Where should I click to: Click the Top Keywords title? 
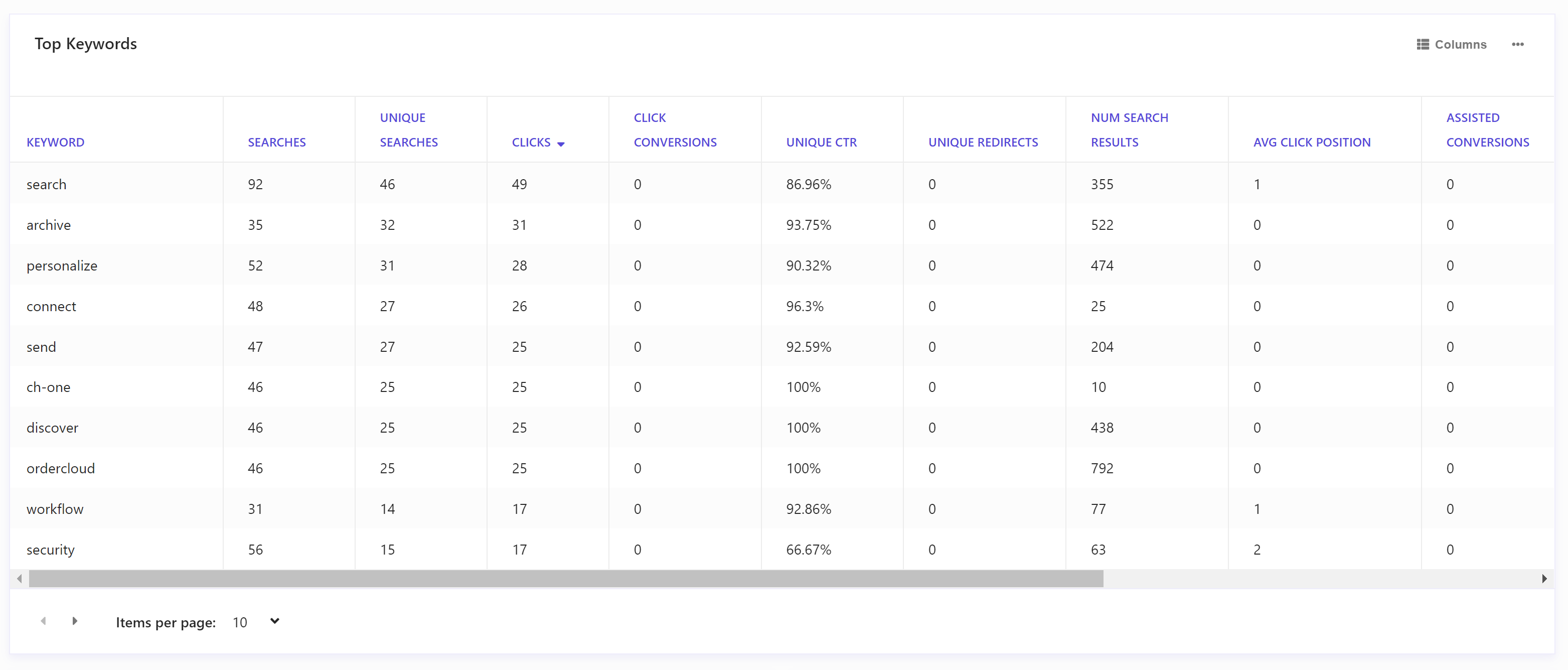[85, 44]
